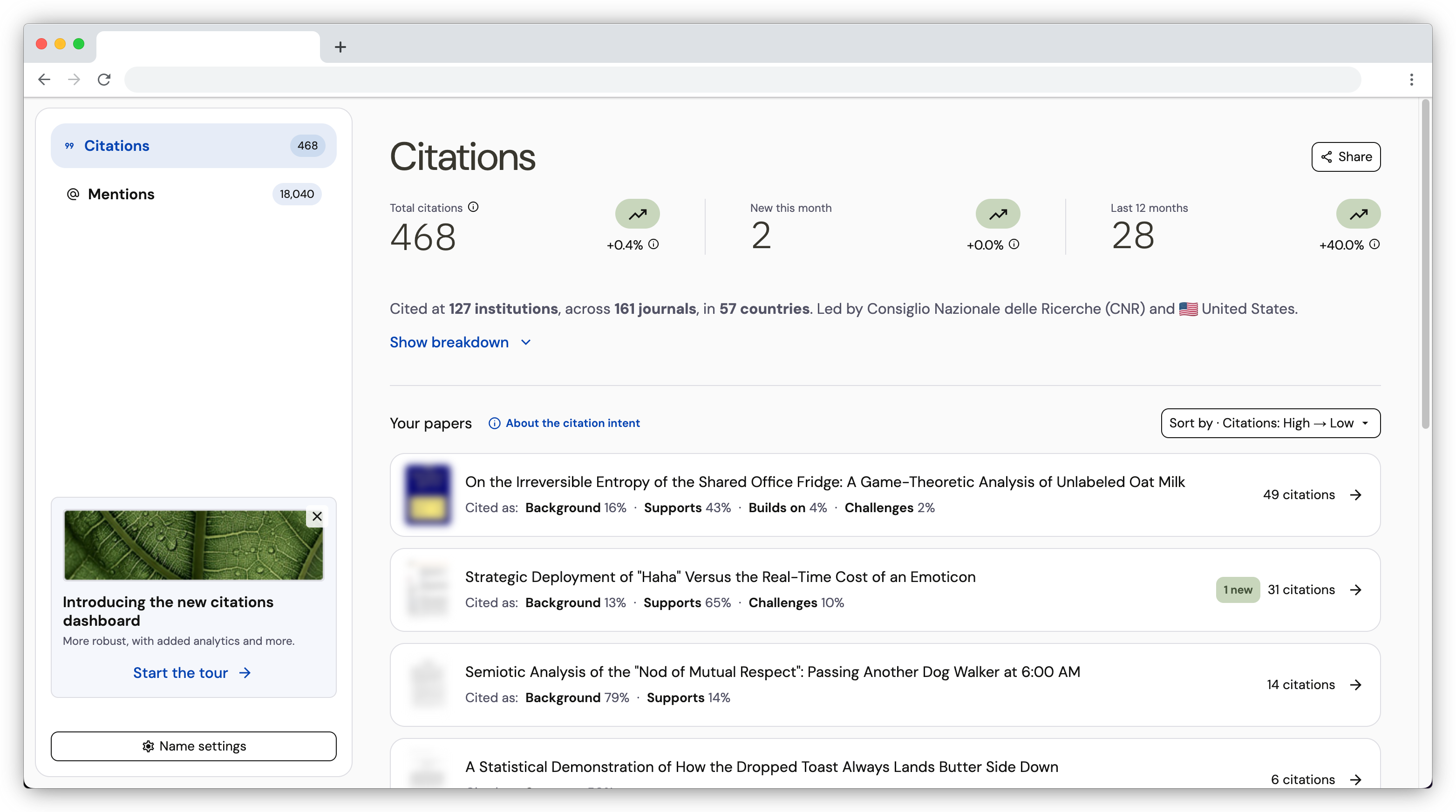
Task: Reload the page
Action: 104,80
